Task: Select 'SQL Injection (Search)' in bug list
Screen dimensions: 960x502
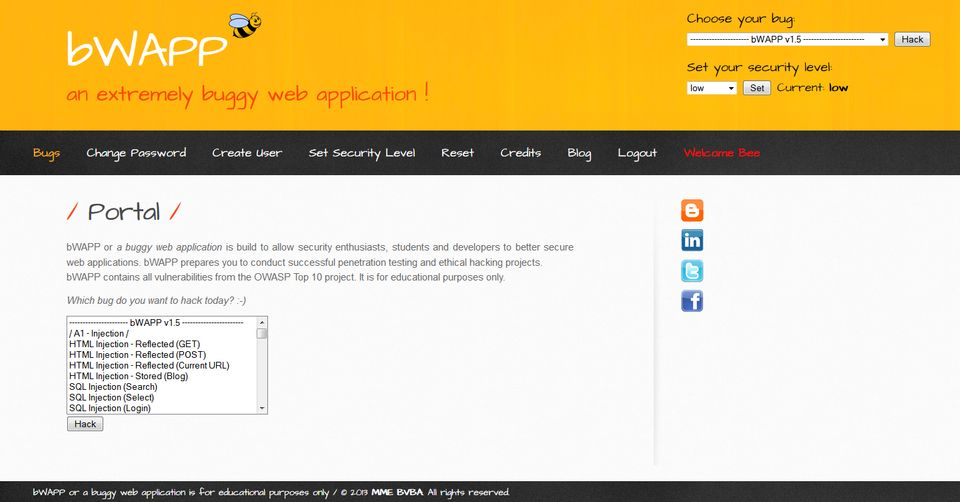Action: 113,387
